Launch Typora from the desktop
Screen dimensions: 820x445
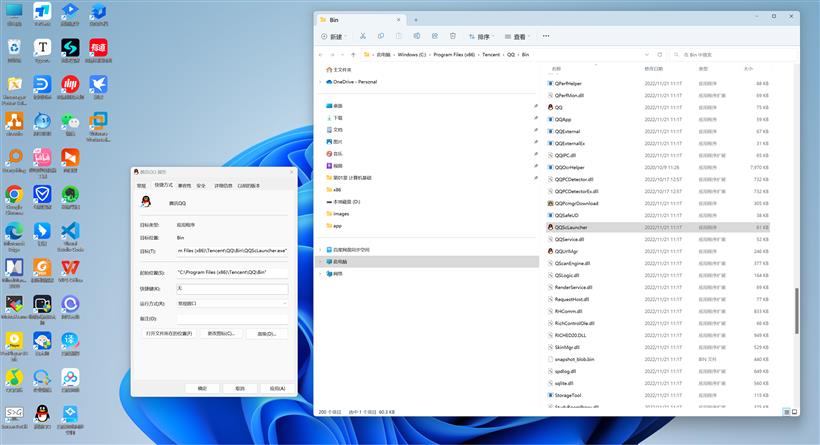(42, 48)
